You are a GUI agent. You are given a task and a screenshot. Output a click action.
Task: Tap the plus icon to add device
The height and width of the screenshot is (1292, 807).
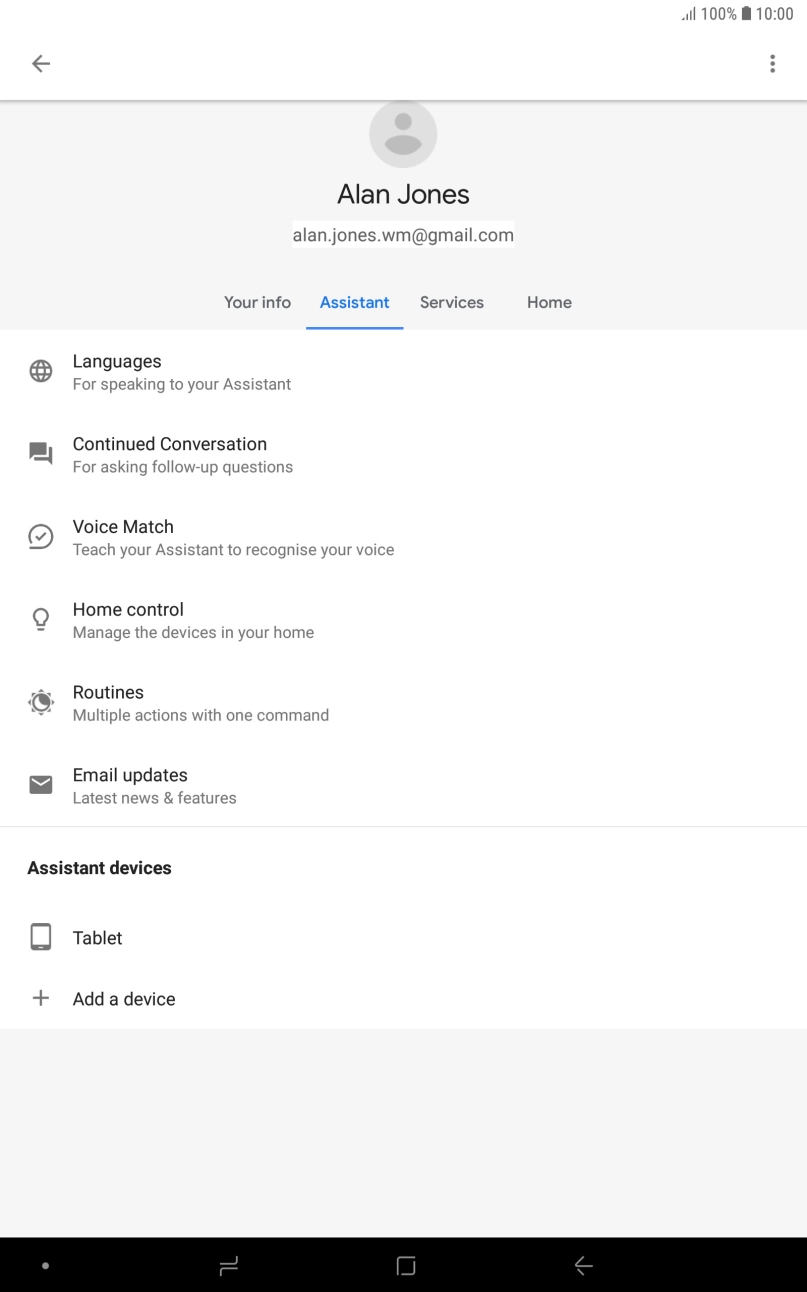click(40, 998)
